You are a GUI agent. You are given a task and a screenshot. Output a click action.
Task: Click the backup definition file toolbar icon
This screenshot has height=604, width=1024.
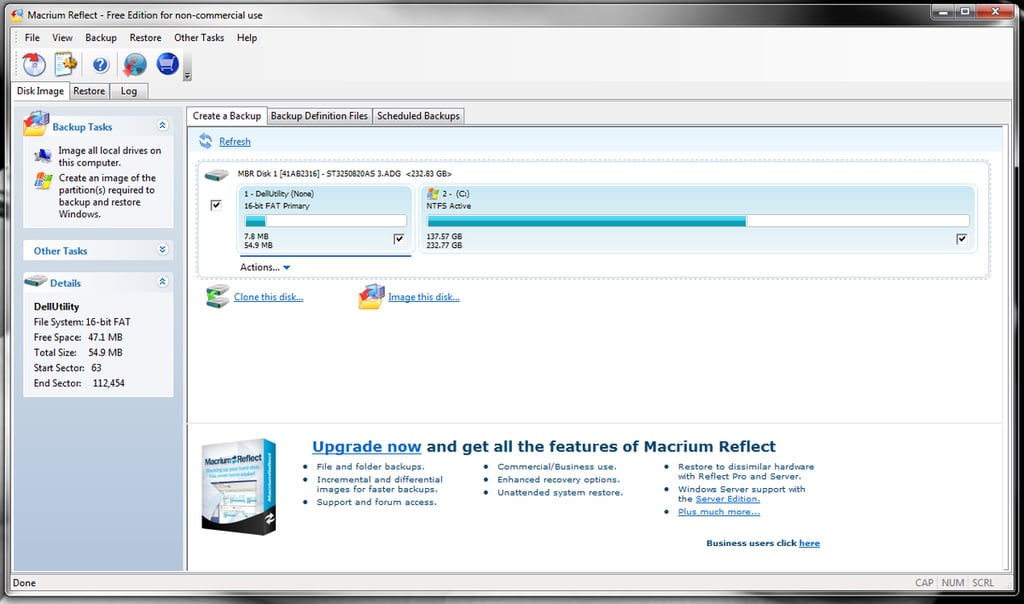(66, 64)
